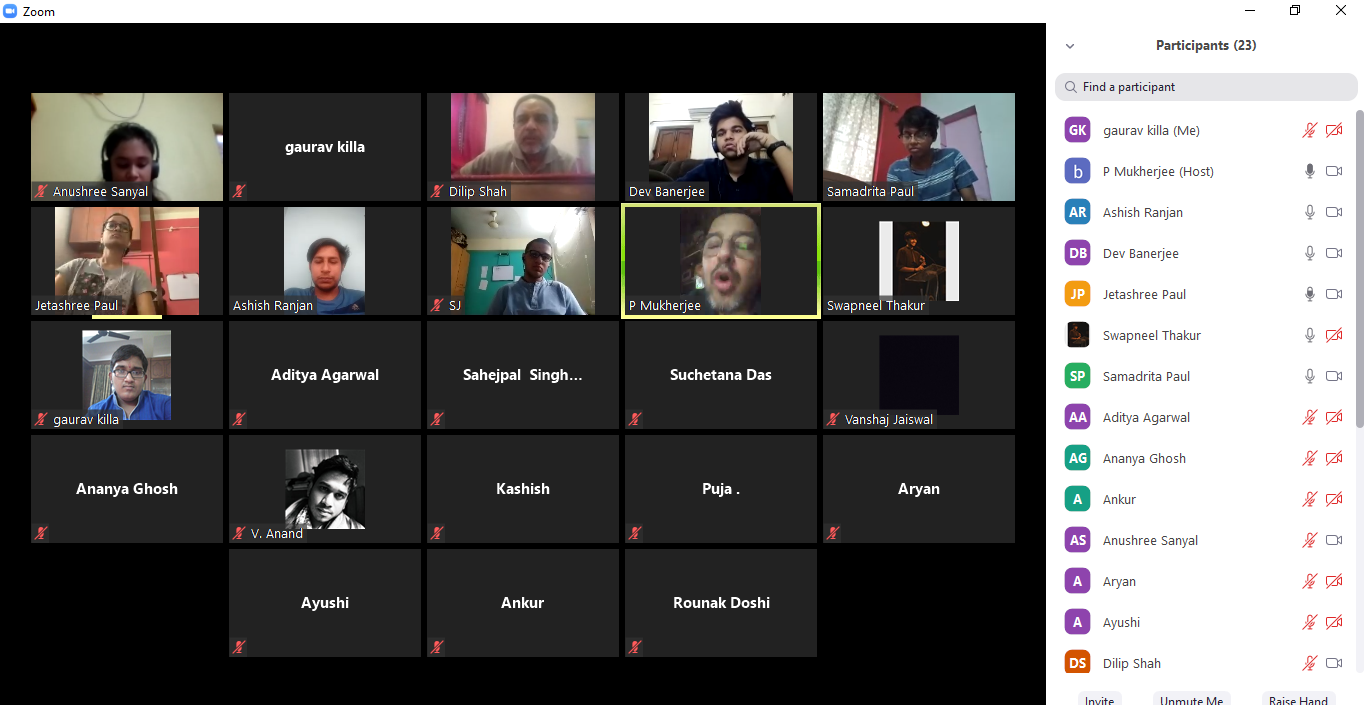
Task: Click camera icon next to Ashish Ranjan
Action: coord(1333,212)
